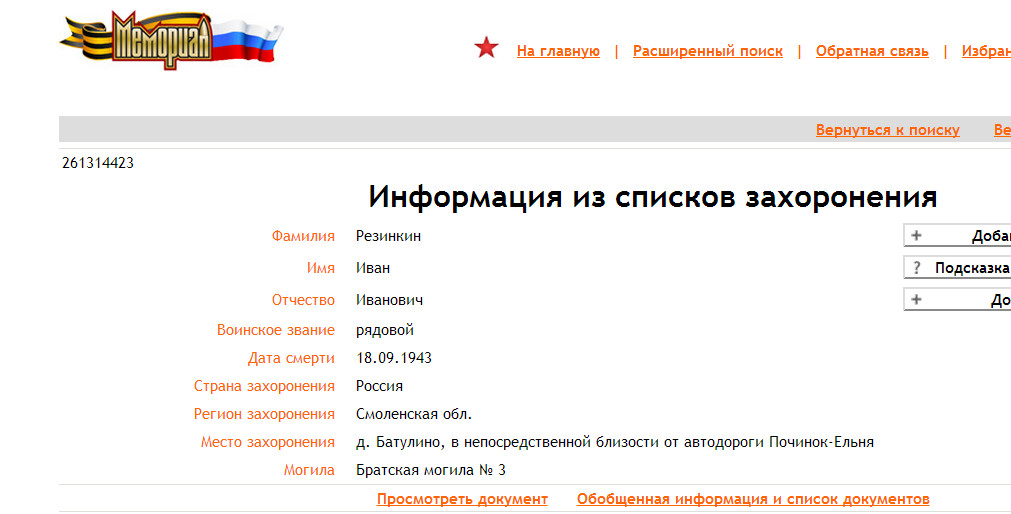Image resolution: width=1011 pixels, height=514 pixels.
Task: Expand the plus button below Подсказка
Action: tap(917, 300)
